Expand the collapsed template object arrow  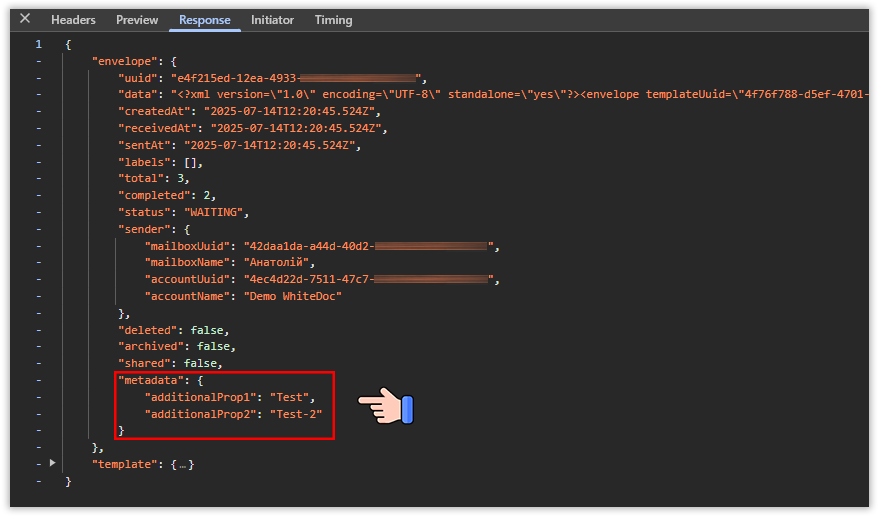(53, 464)
